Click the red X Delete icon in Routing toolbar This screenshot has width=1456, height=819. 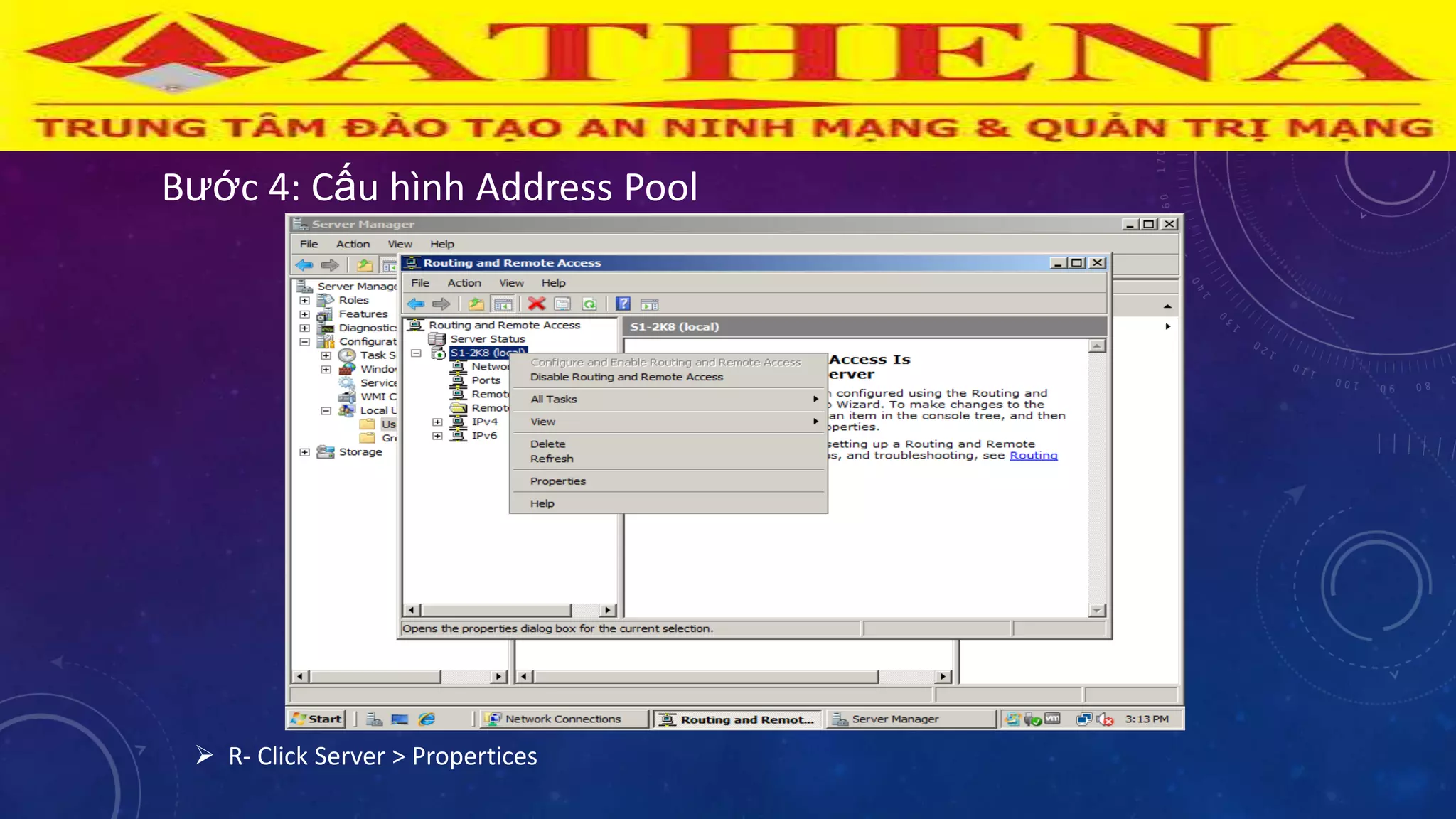(x=537, y=304)
